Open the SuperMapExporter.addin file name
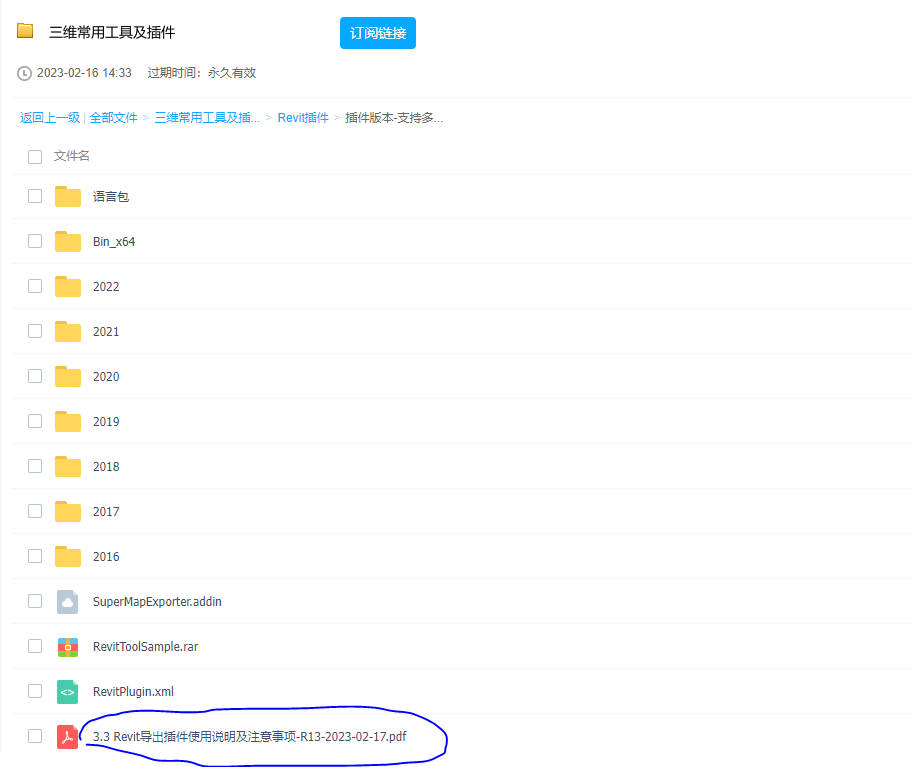The image size is (913, 767). click(x=157, y=602)
